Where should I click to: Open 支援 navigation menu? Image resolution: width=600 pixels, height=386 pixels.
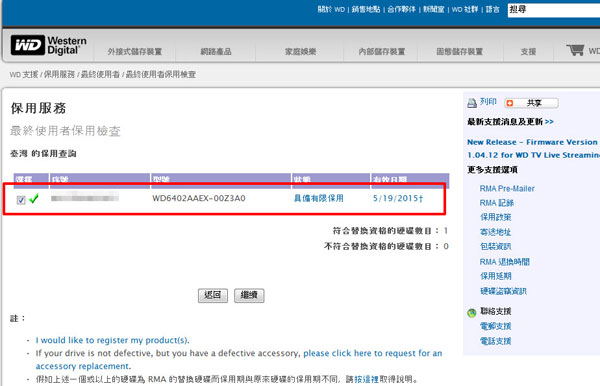coord(528,51)
